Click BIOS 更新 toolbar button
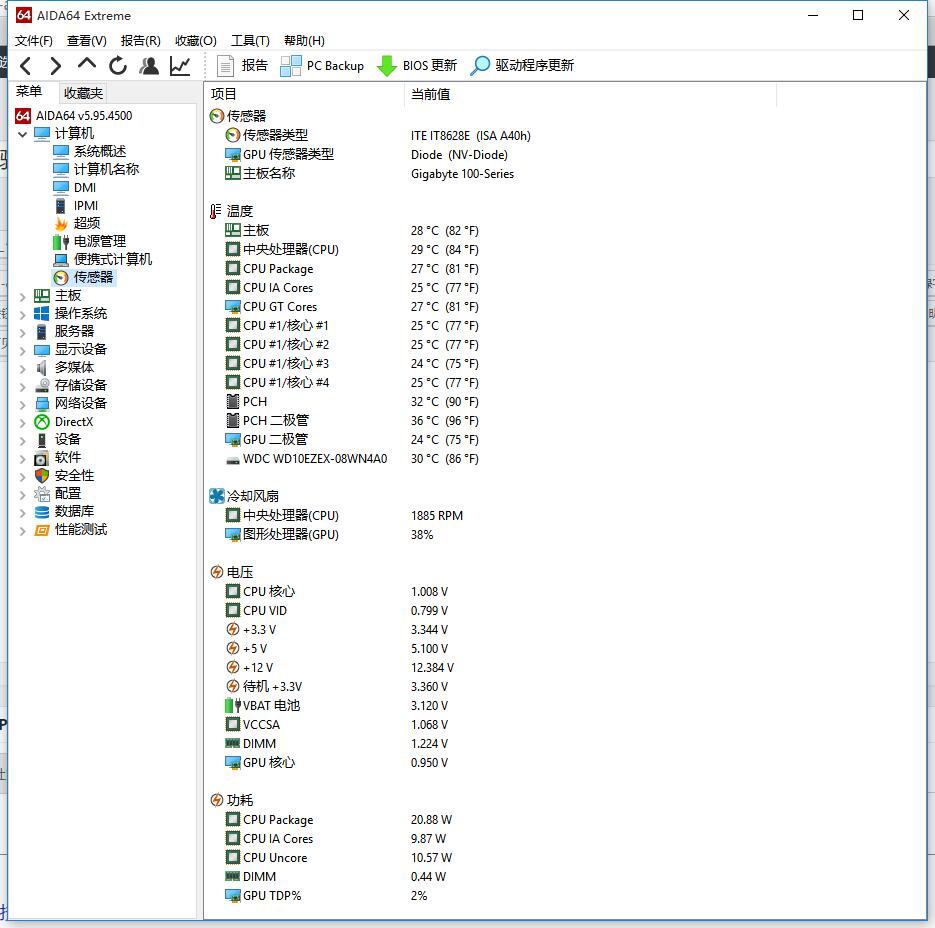The image size is (935, 928). 417,66
